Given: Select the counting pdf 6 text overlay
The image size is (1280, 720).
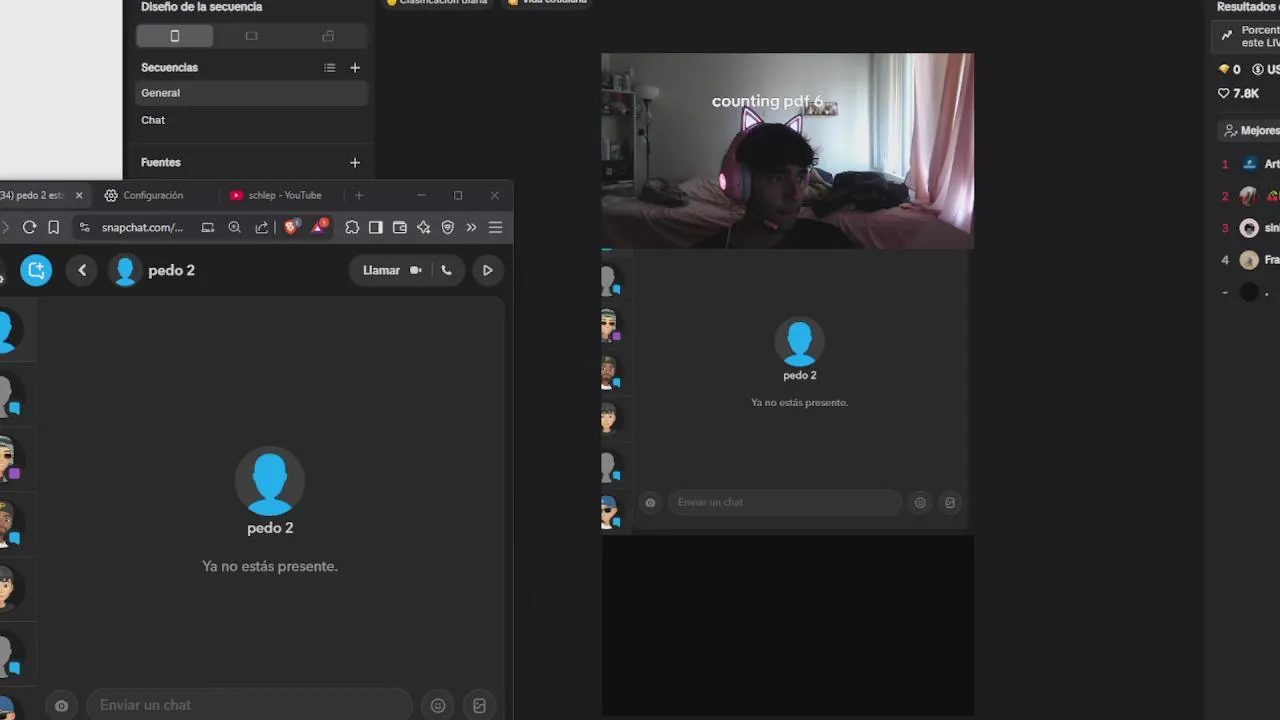Looking at the screenshot, I should click(767, 101).
